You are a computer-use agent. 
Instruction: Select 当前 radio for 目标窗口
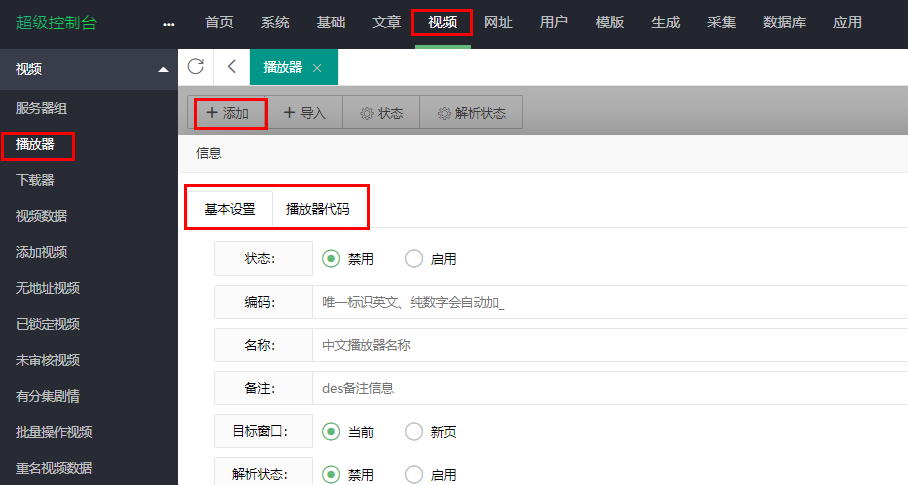(x=332, y=432)
